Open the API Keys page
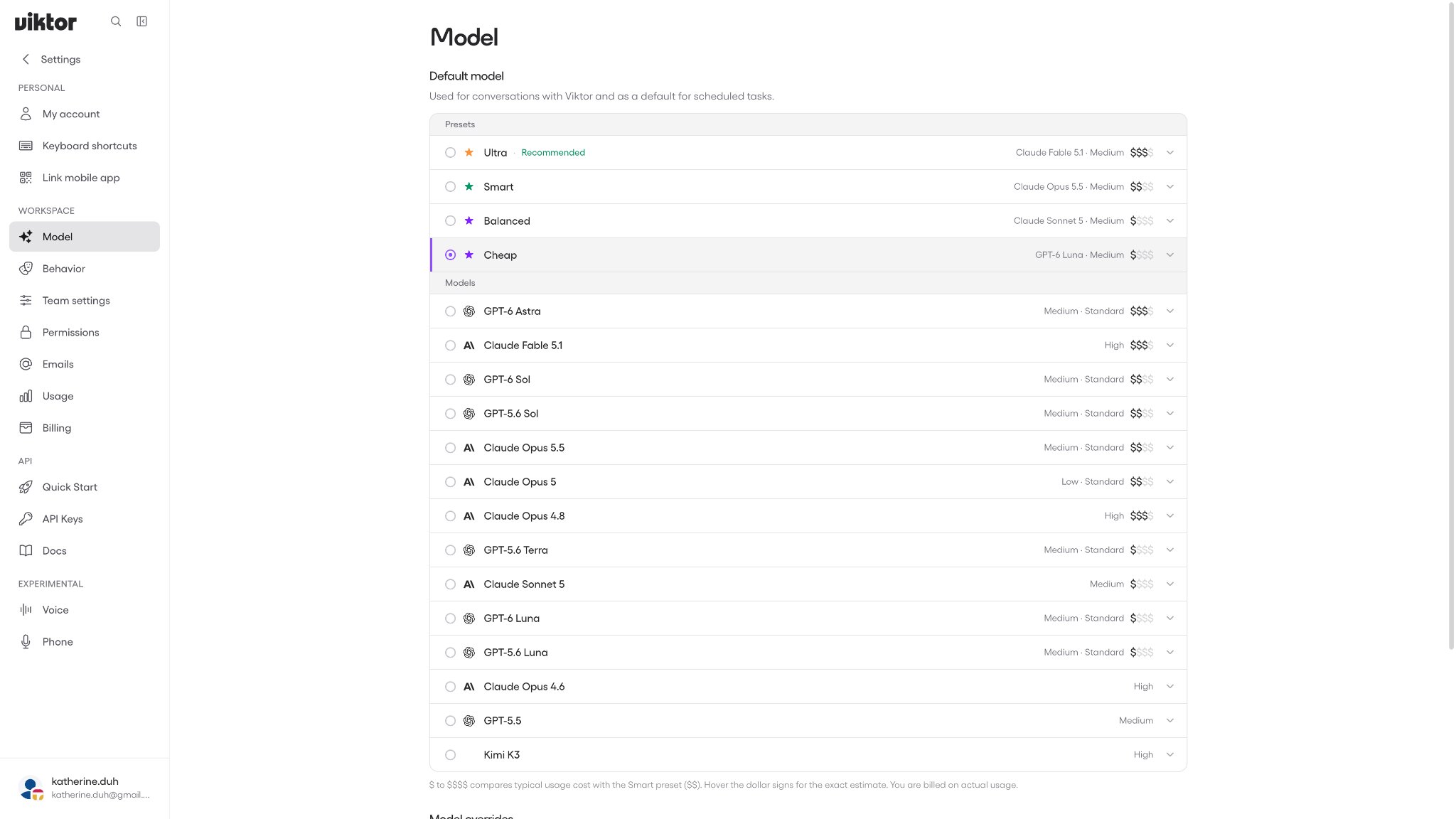 (85, 519)
